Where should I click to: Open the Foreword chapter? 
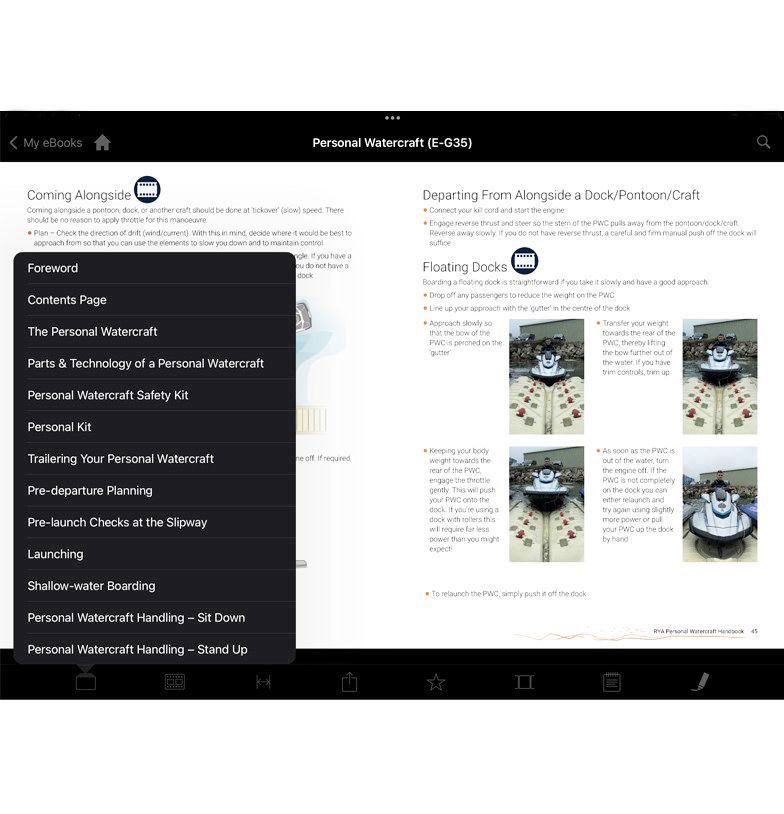coord(53,268)
